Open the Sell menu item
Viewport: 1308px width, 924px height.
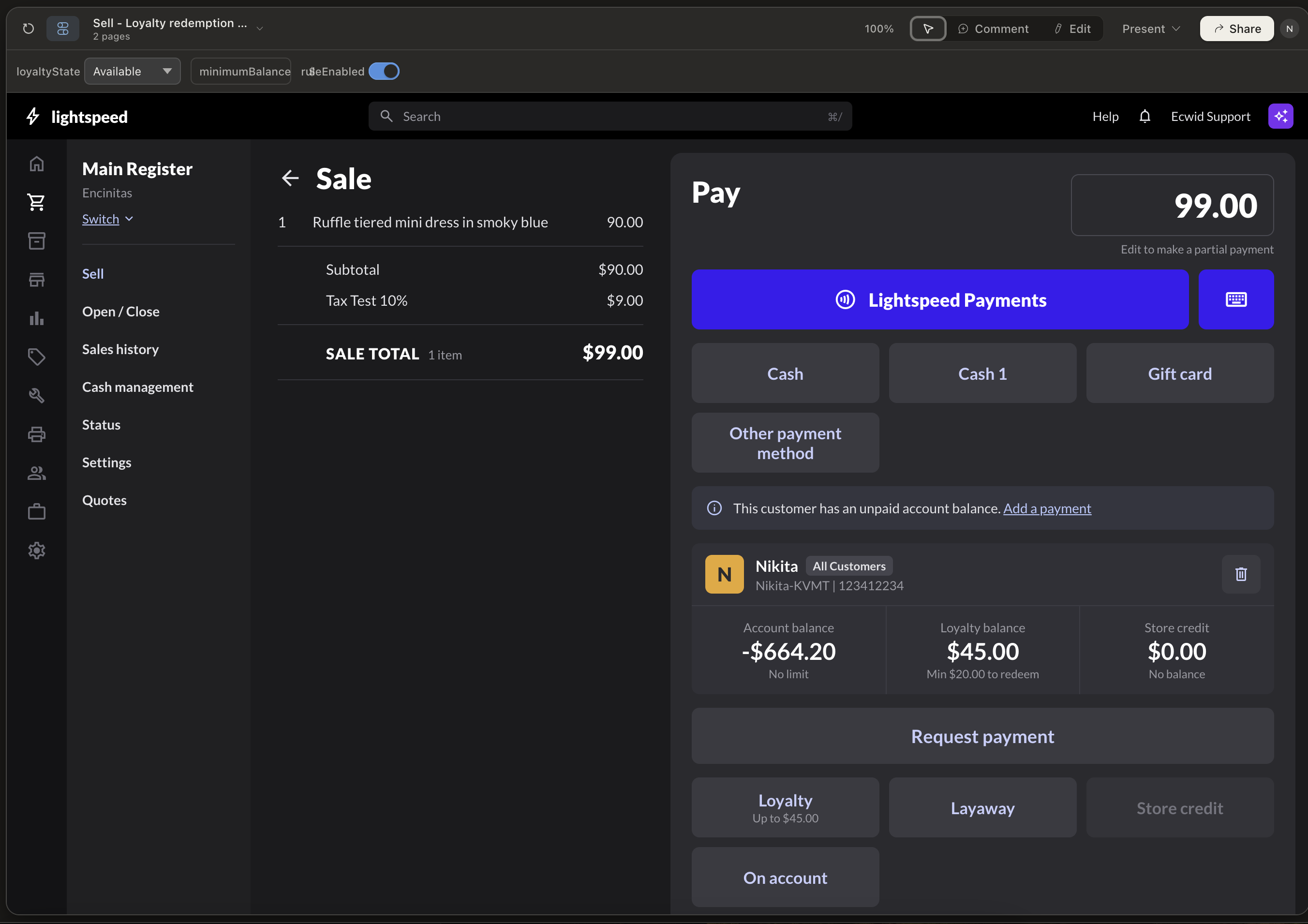tap(93, 273)
